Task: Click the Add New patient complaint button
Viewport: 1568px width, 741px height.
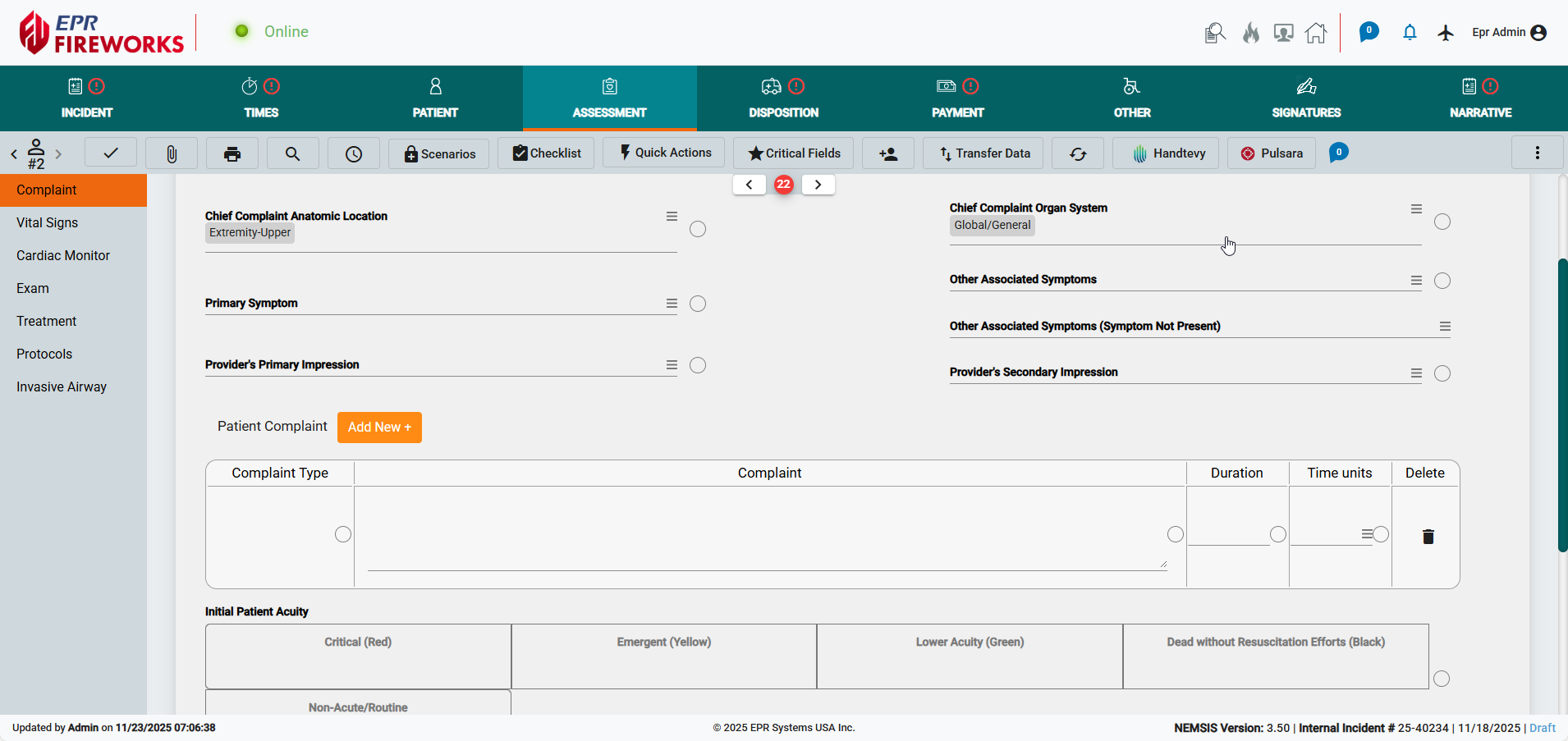Action: (x=379, y=427)
